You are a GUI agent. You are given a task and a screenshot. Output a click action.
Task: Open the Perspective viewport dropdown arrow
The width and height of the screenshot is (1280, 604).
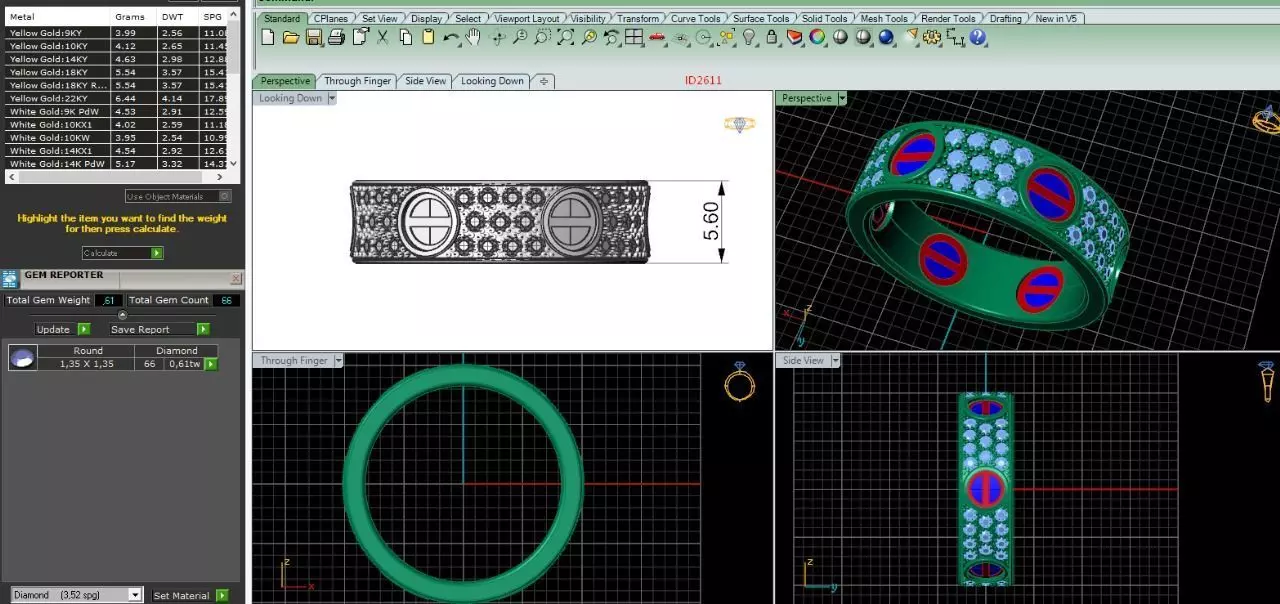point(843,98)
